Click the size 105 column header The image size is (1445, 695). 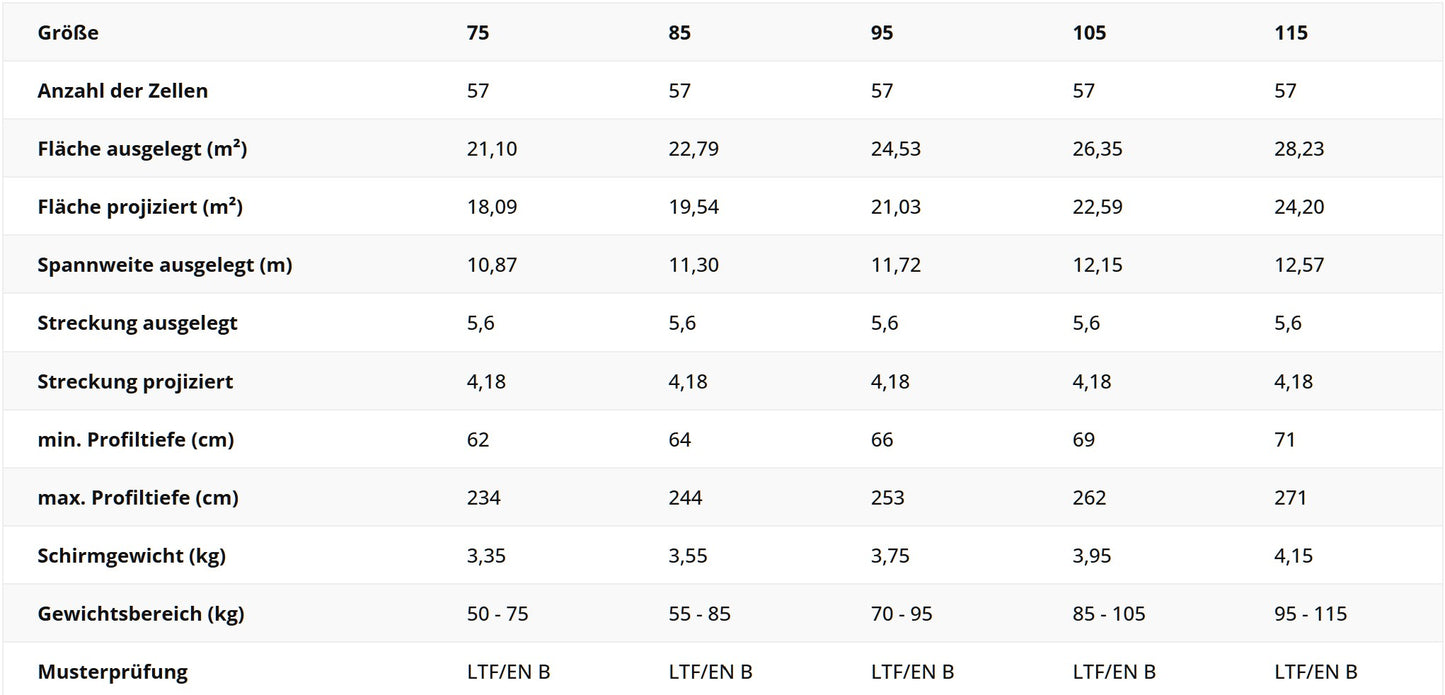point(1090,33)
